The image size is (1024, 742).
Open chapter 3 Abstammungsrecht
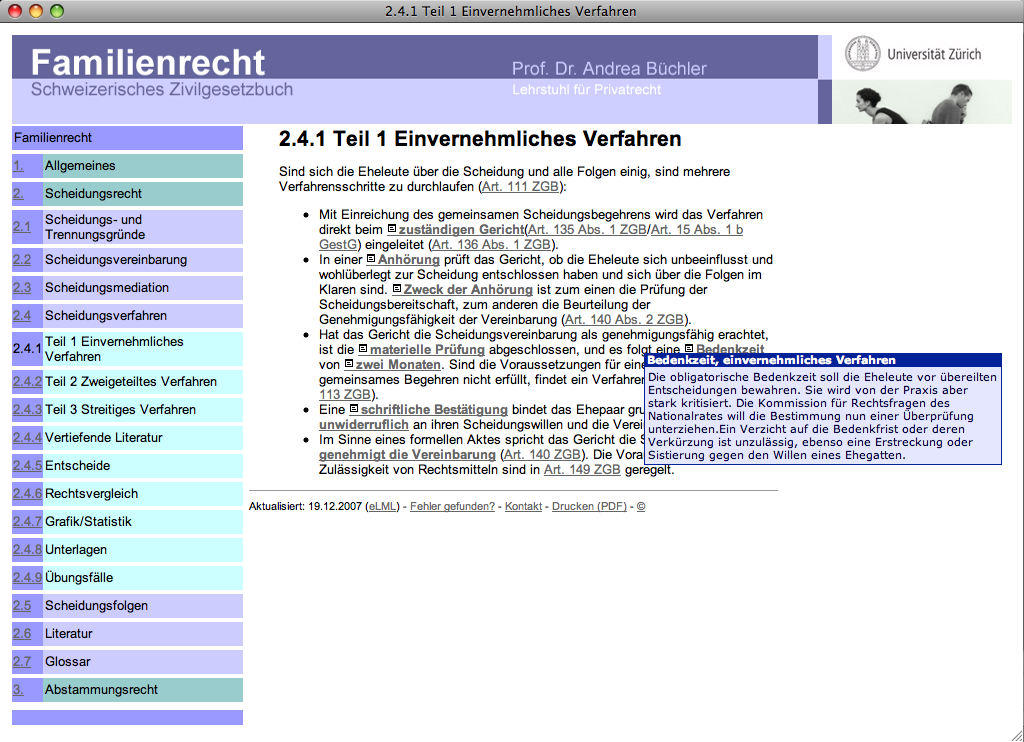click(127, 690)
